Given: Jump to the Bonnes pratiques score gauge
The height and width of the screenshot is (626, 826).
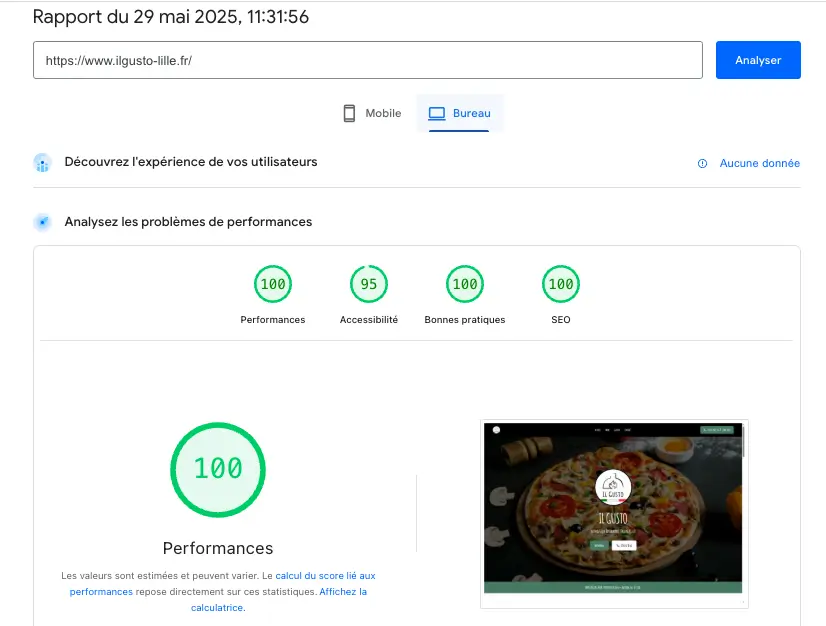Looking at the screenshot, I should (x=464, y=285).
